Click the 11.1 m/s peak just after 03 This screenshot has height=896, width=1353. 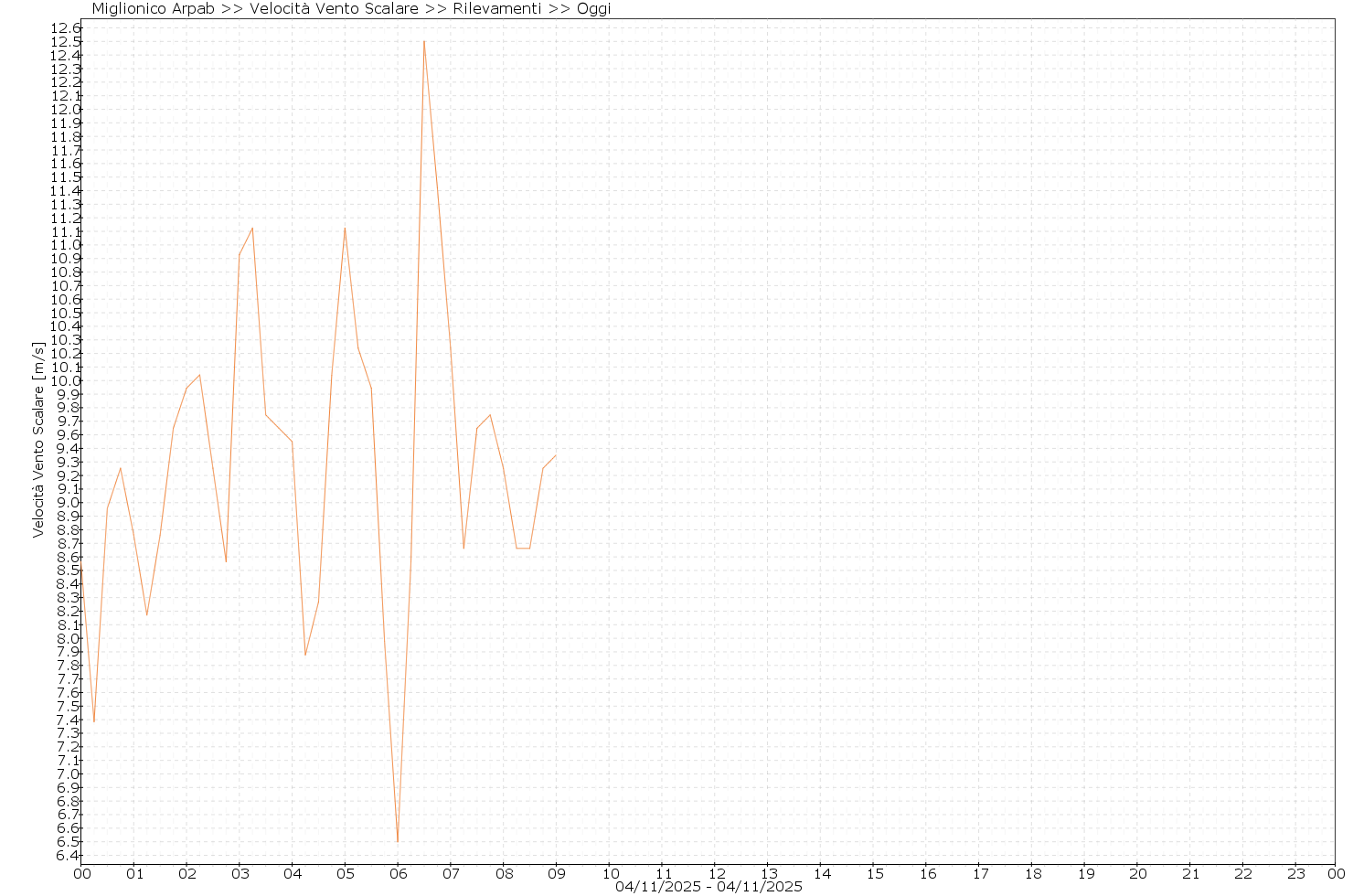pyautogui.click(x=252, y=229)
